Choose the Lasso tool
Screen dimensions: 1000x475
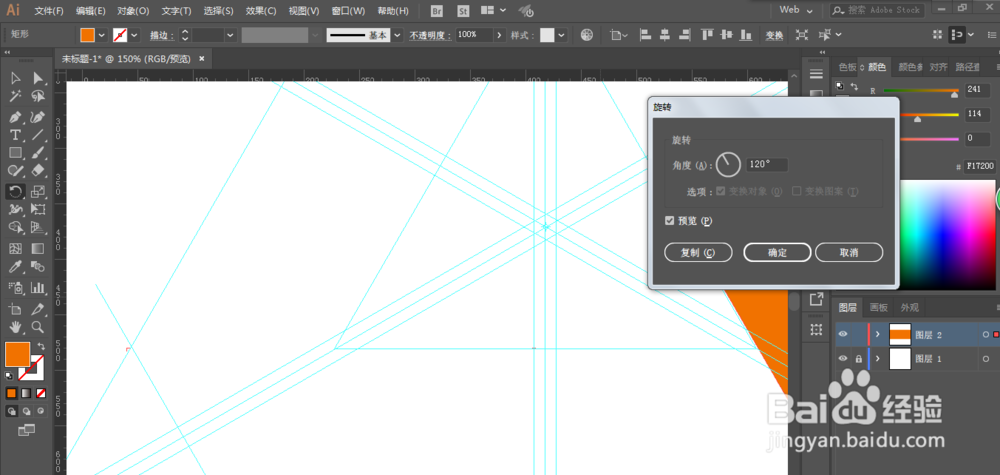(38, 96)
